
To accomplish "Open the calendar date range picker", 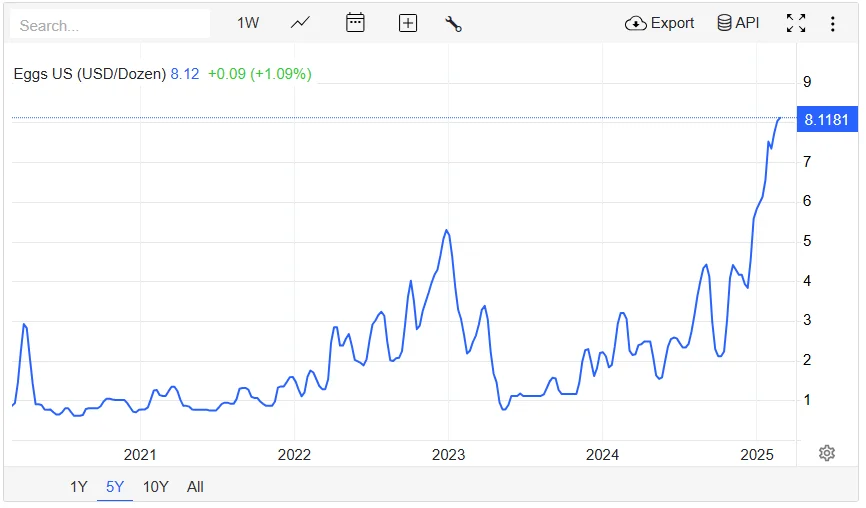I will 355,23.
